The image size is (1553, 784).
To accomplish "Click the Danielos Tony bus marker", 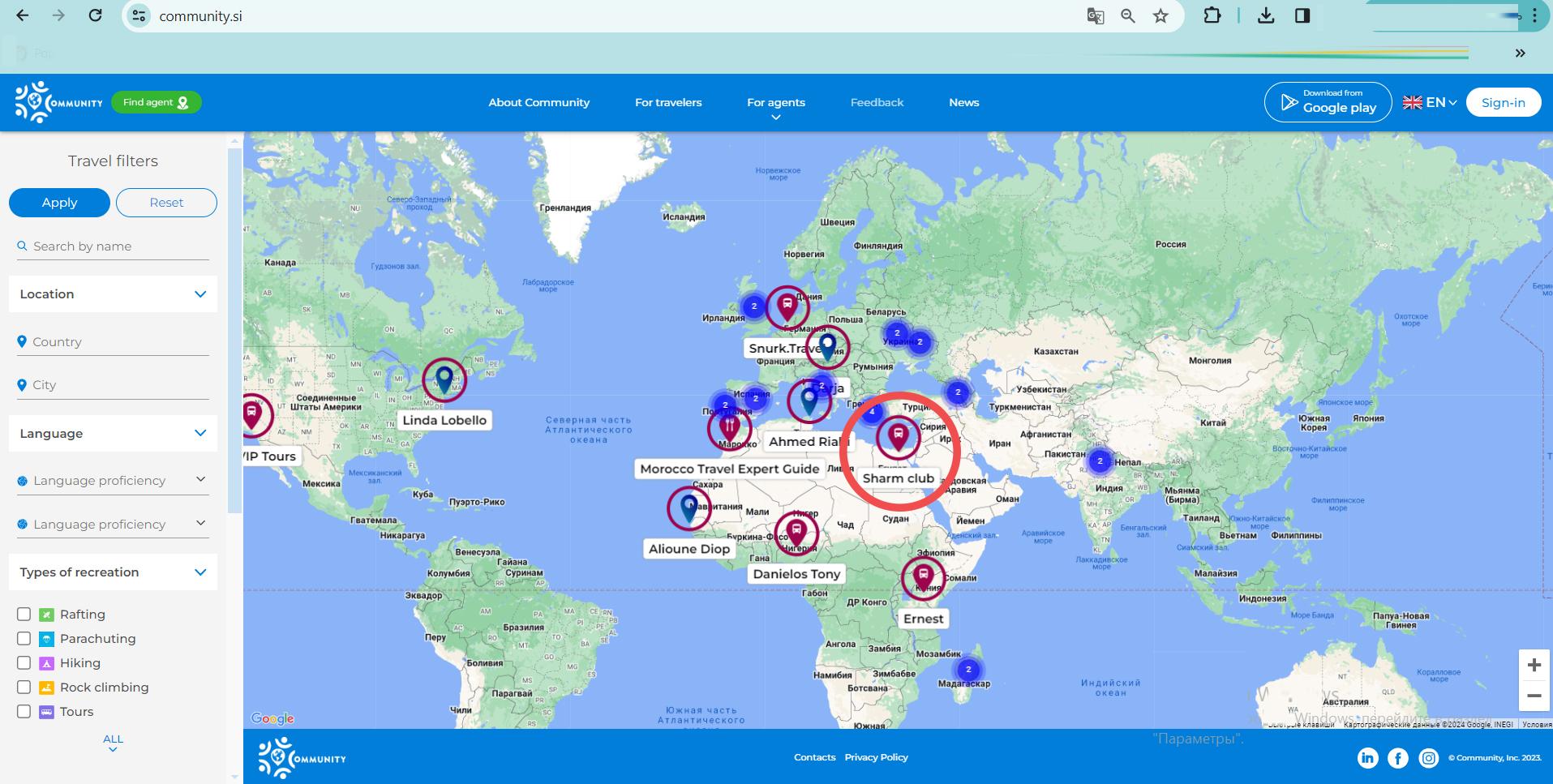I will point(796,533).
